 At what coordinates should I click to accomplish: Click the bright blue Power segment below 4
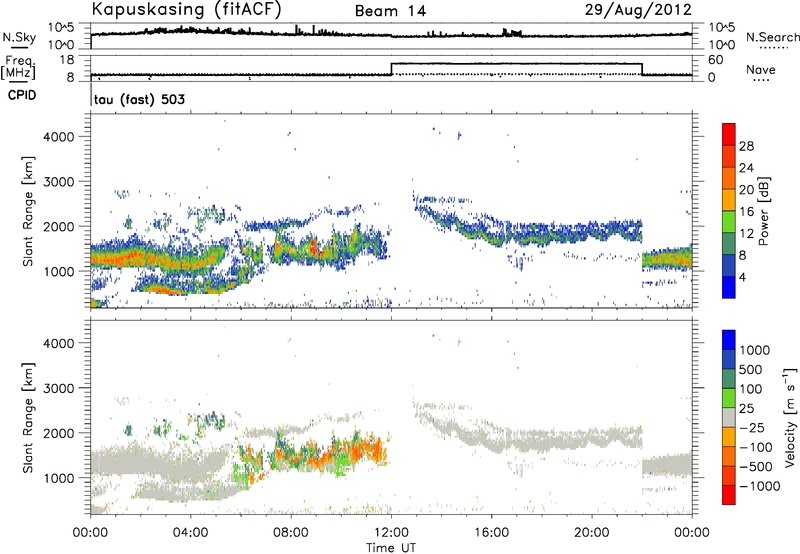(x=729, y=287)
